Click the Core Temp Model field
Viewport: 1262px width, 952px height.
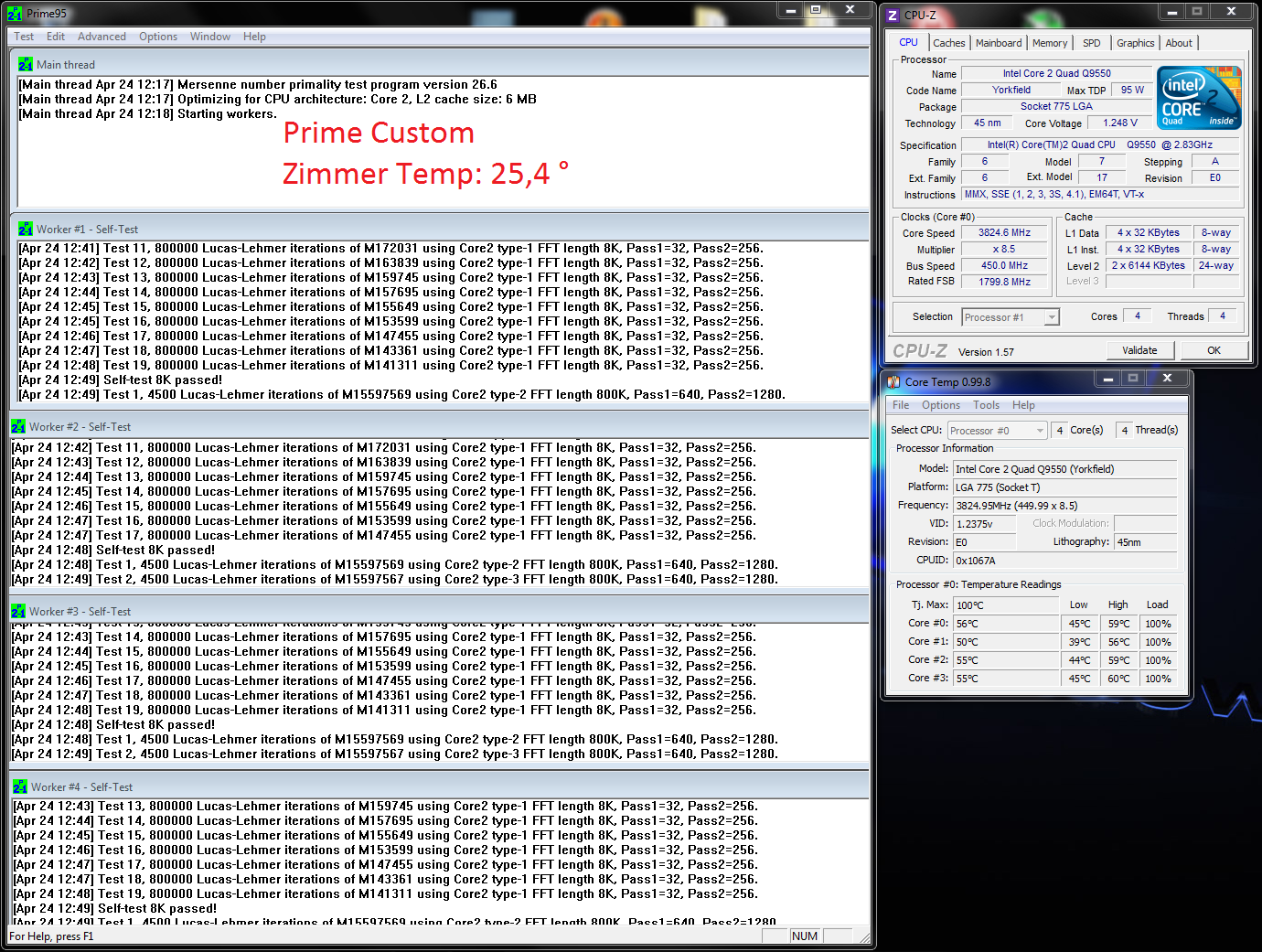tap(1065, 469)
